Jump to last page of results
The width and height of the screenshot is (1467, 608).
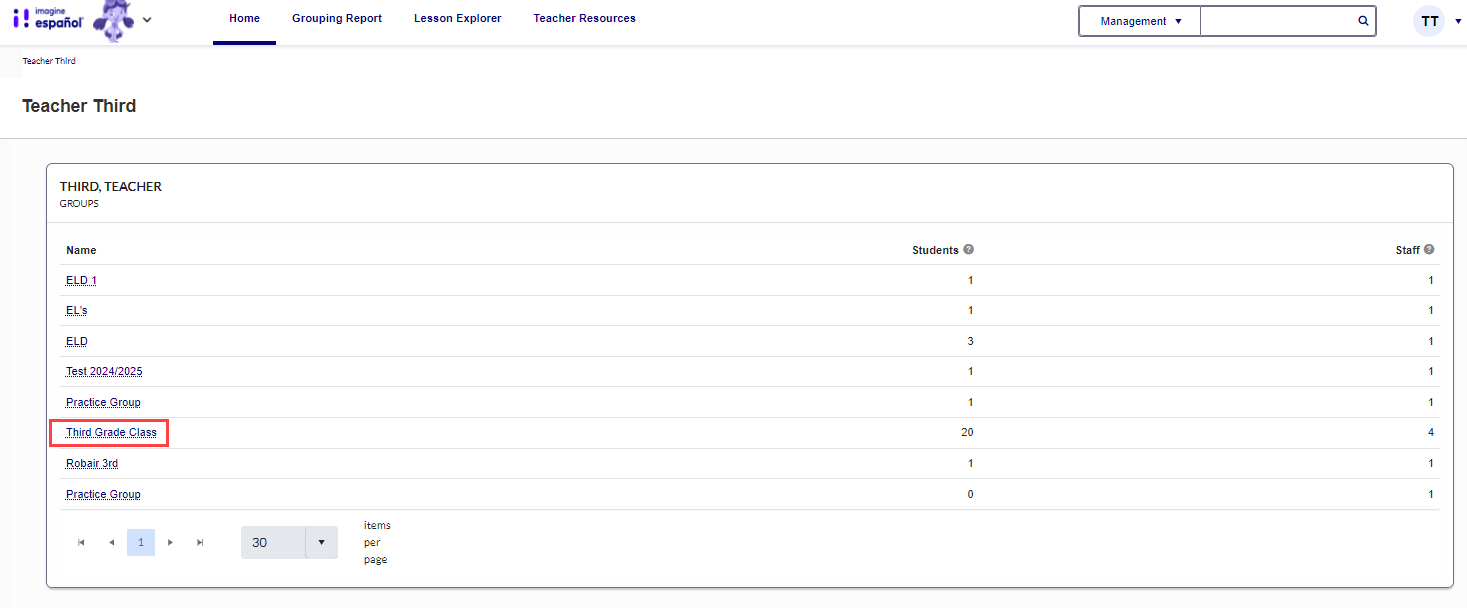click(200, 542)
